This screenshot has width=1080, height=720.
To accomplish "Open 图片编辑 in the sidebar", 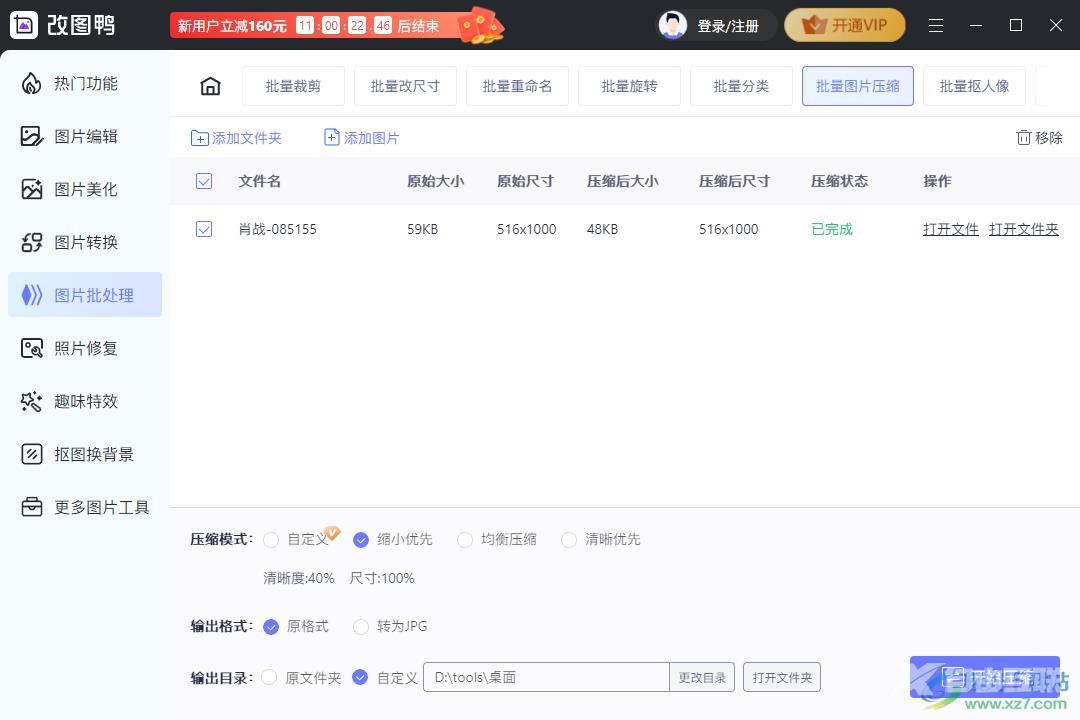I will point(85,136).
